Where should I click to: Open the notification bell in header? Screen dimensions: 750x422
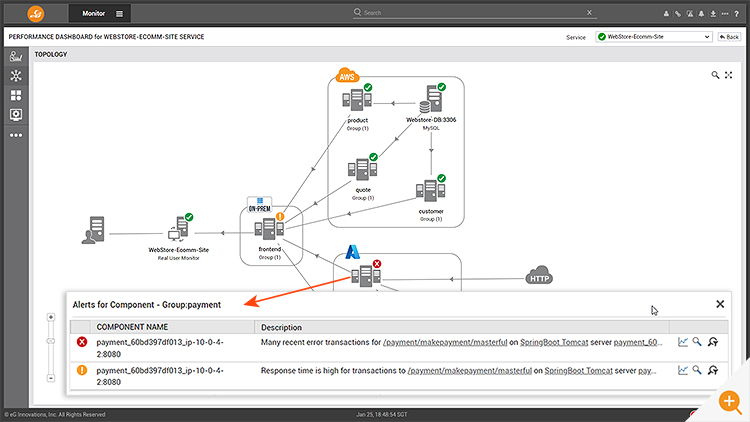tap(701, 14)
